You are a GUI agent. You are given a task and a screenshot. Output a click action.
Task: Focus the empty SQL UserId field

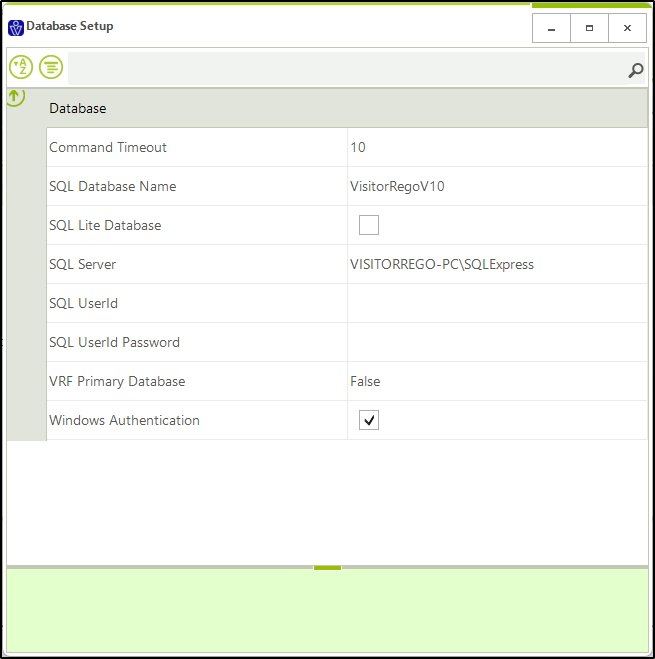pos(496,303)
